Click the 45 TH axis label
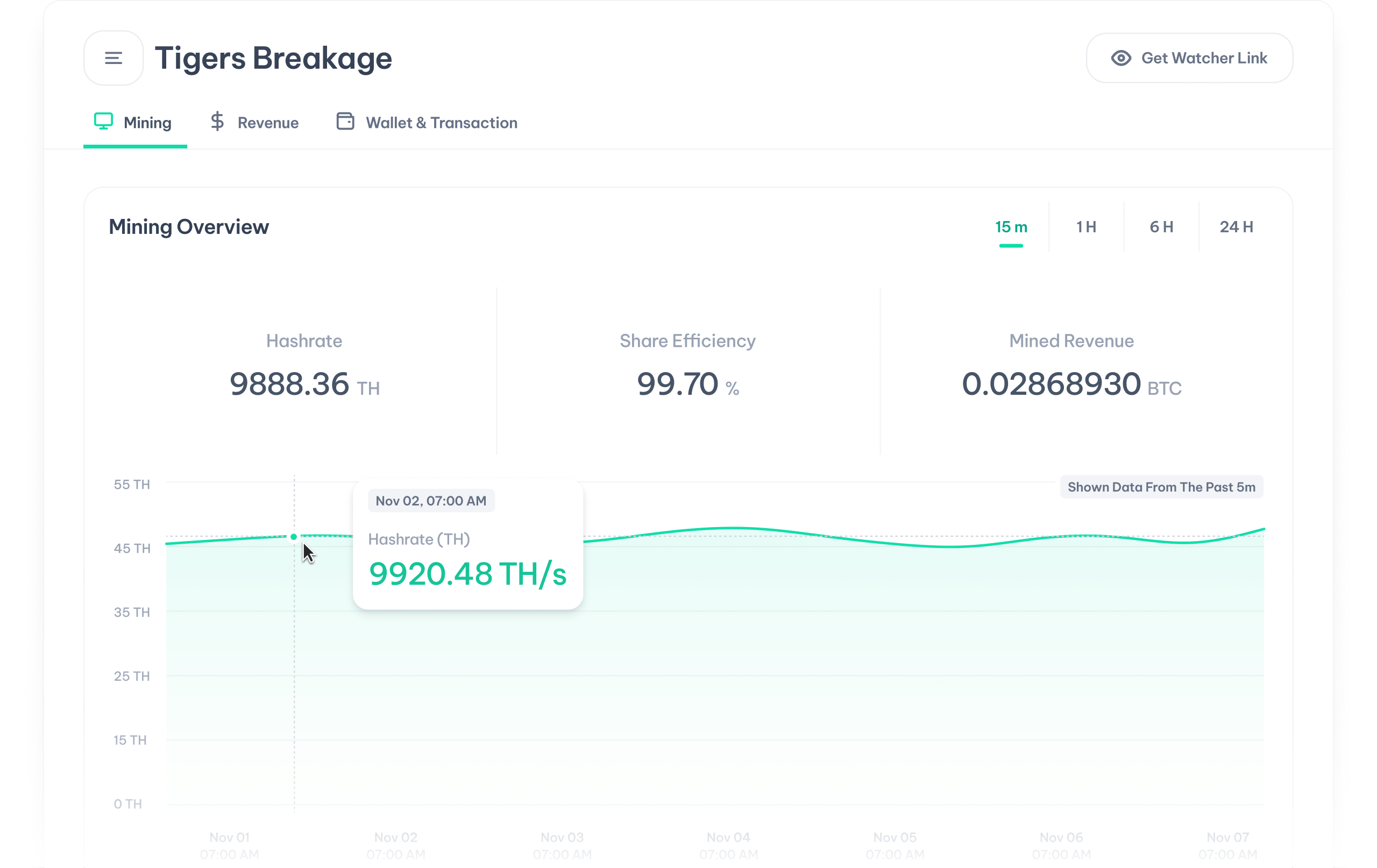Viewport: 1377px width, 868px height. [x=132, y=549]
